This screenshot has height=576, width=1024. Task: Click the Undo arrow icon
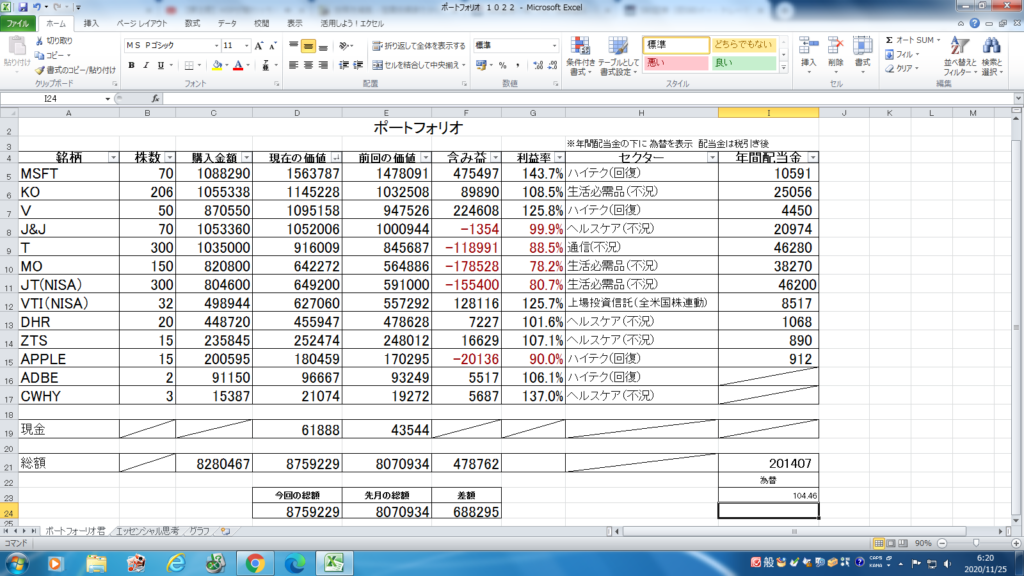37,7
